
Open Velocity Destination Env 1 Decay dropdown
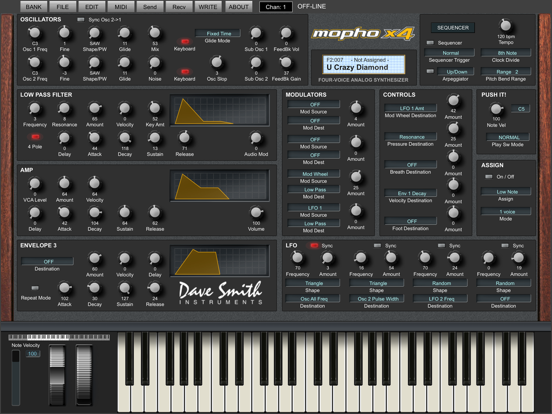pyautogui.click(x=410, y=193)
